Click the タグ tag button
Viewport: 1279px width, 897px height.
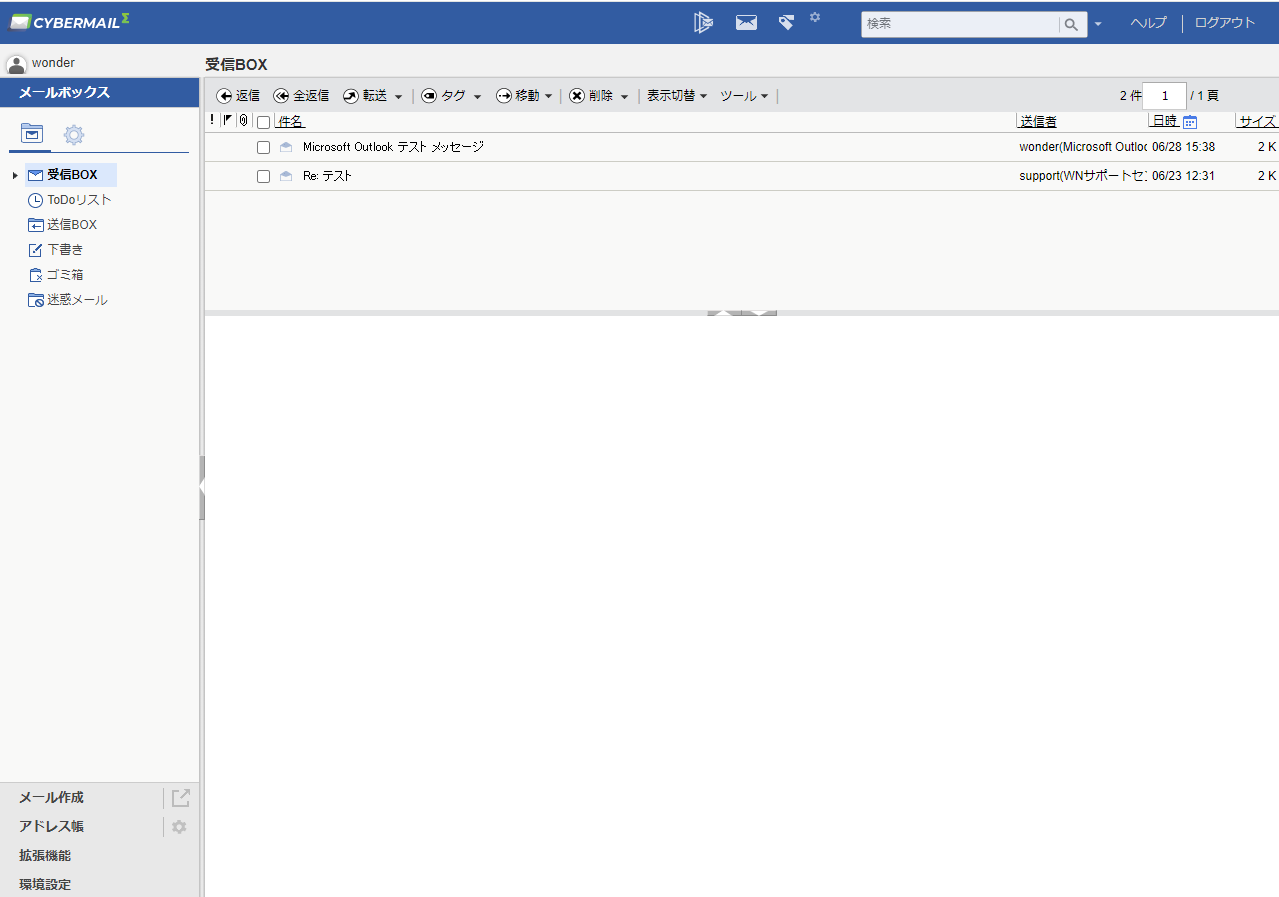click(443, 96)
